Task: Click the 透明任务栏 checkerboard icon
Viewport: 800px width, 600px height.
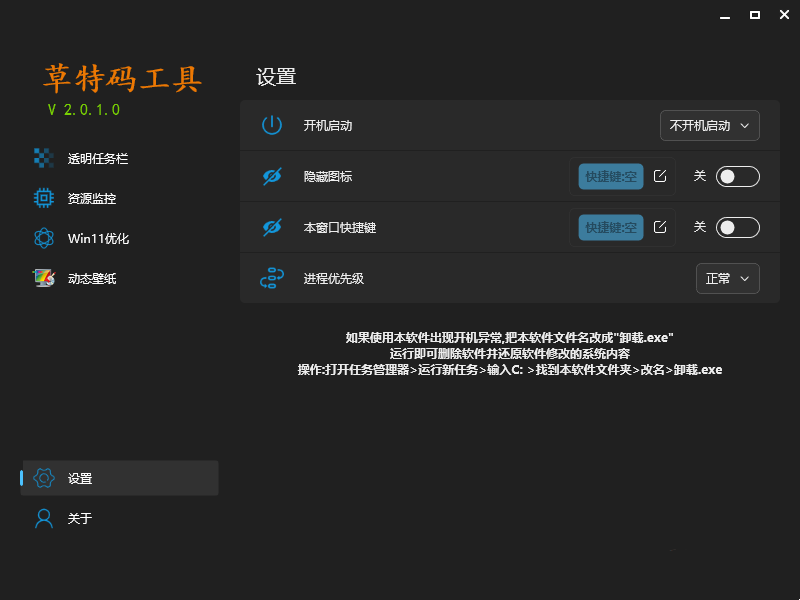Action: click(x=43, y=158)
